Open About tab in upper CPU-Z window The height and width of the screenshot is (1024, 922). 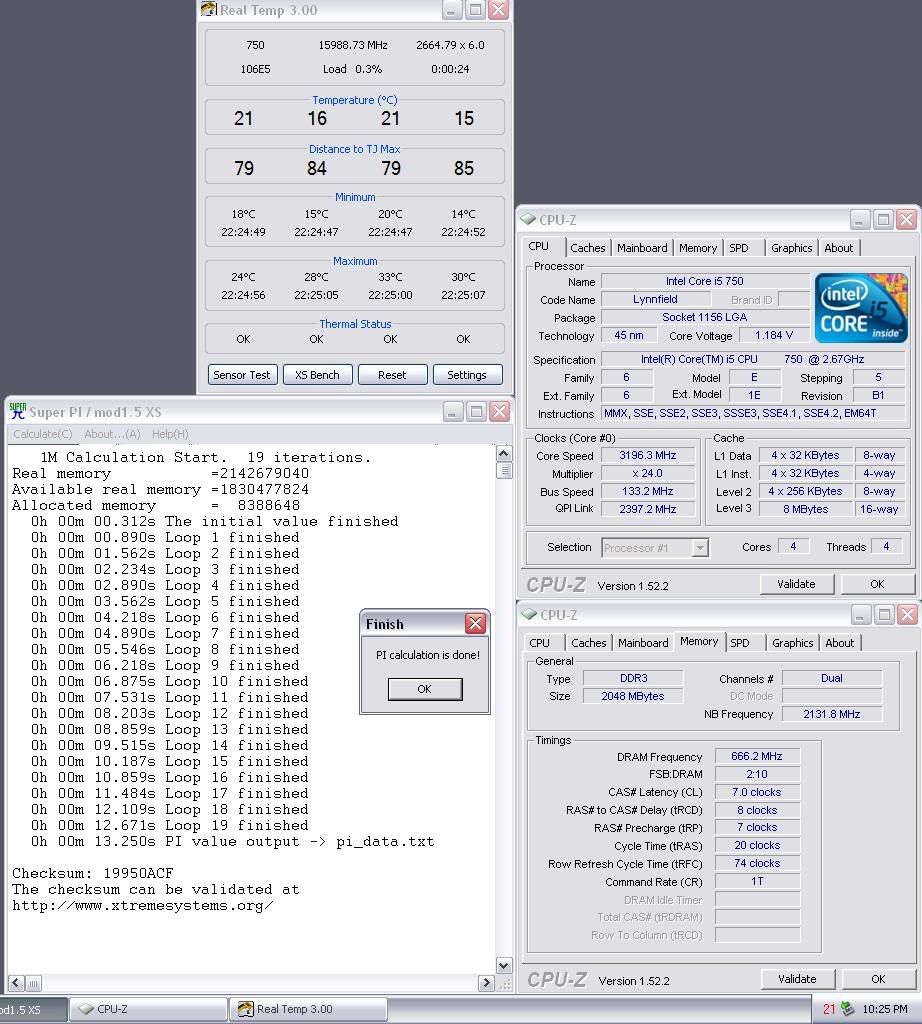(838, 248)
